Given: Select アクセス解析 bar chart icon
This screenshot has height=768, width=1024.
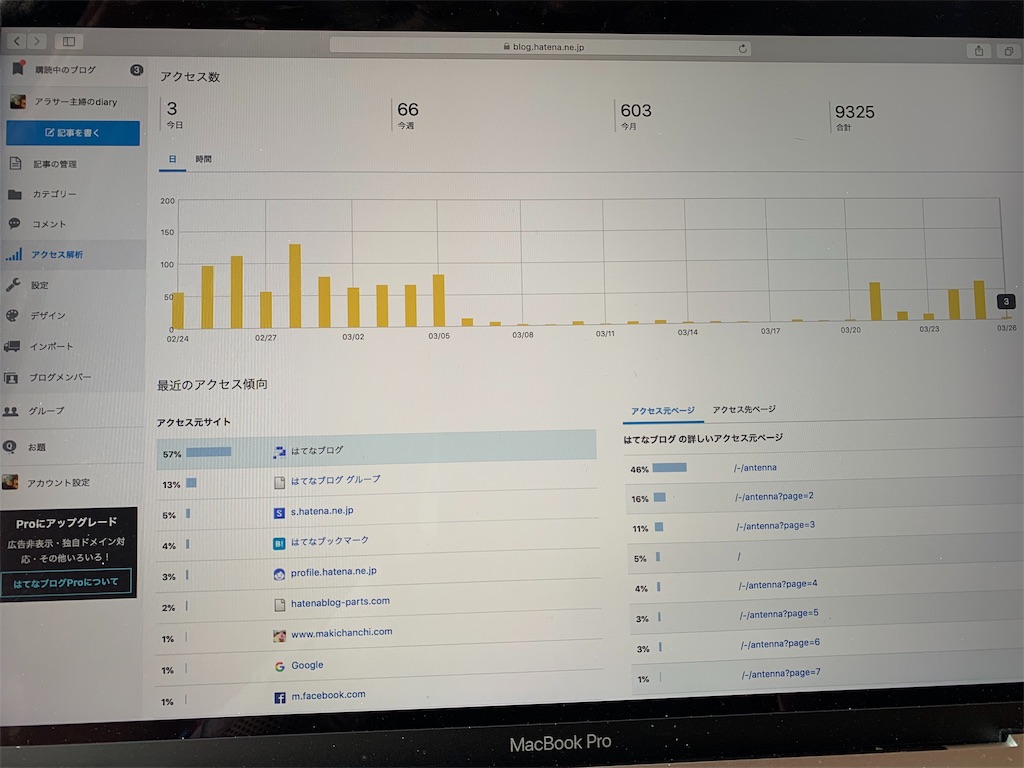Looking at the screenshot, I should [x=14, y=254].
